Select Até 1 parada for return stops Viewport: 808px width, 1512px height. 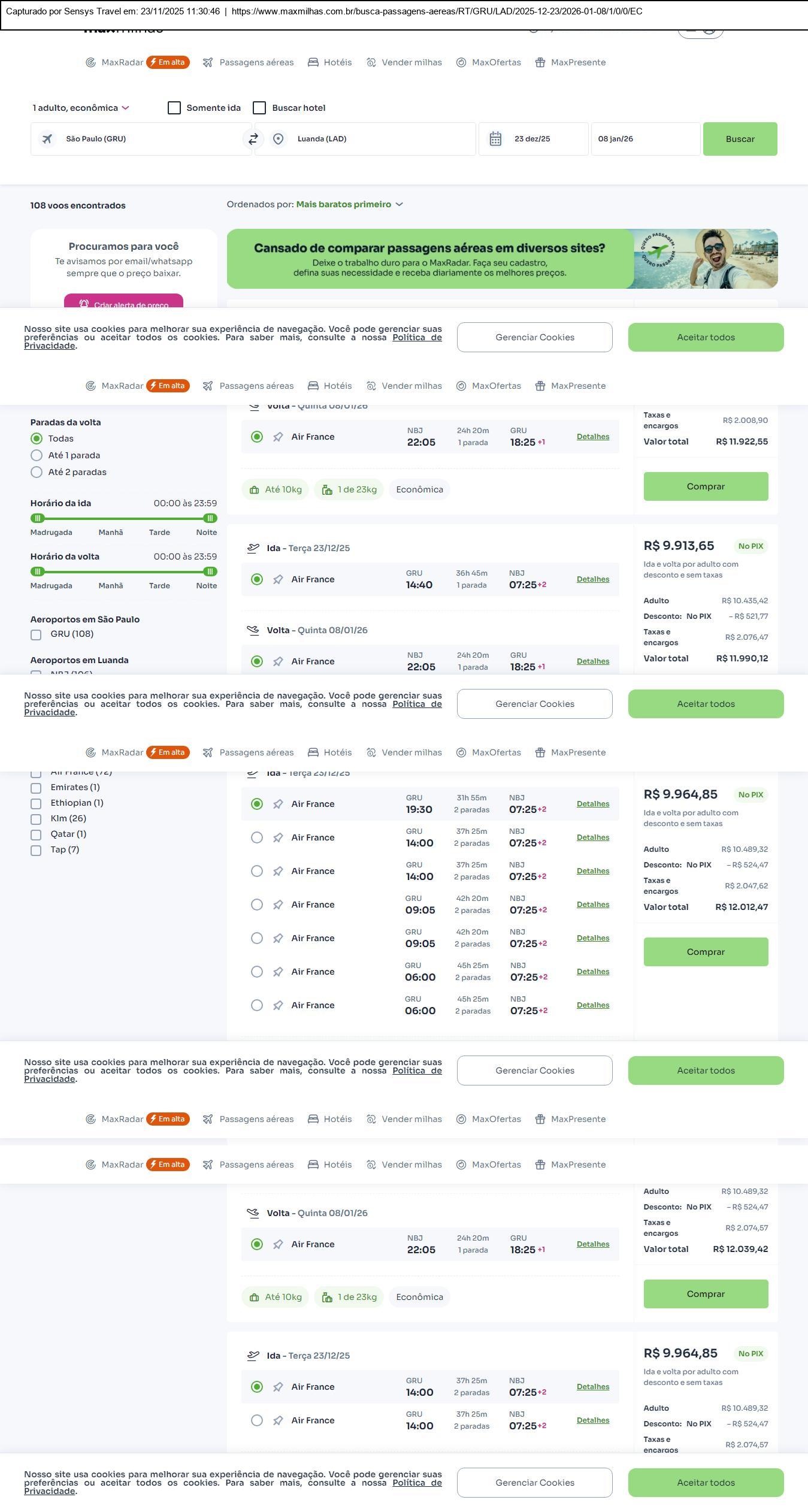37,456
